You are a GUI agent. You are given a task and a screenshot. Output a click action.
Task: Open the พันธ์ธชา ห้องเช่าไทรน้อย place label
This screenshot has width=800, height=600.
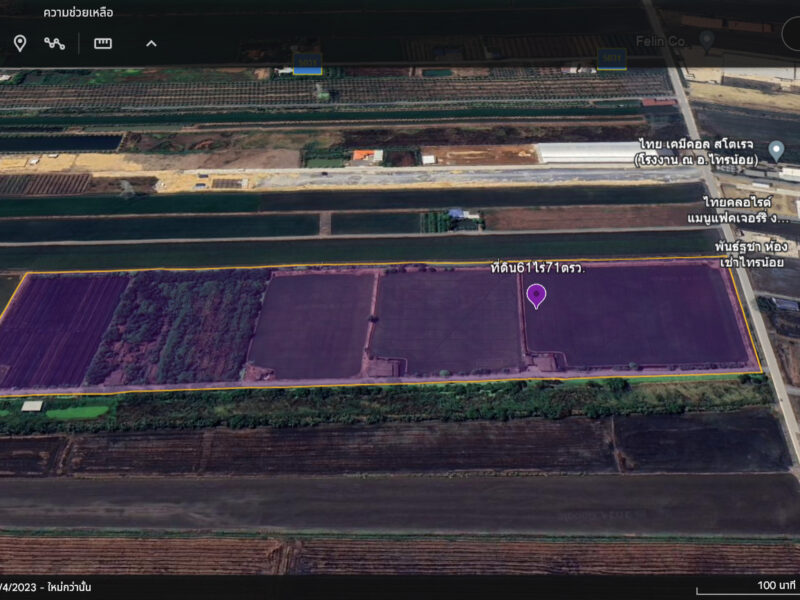[751, 254]
